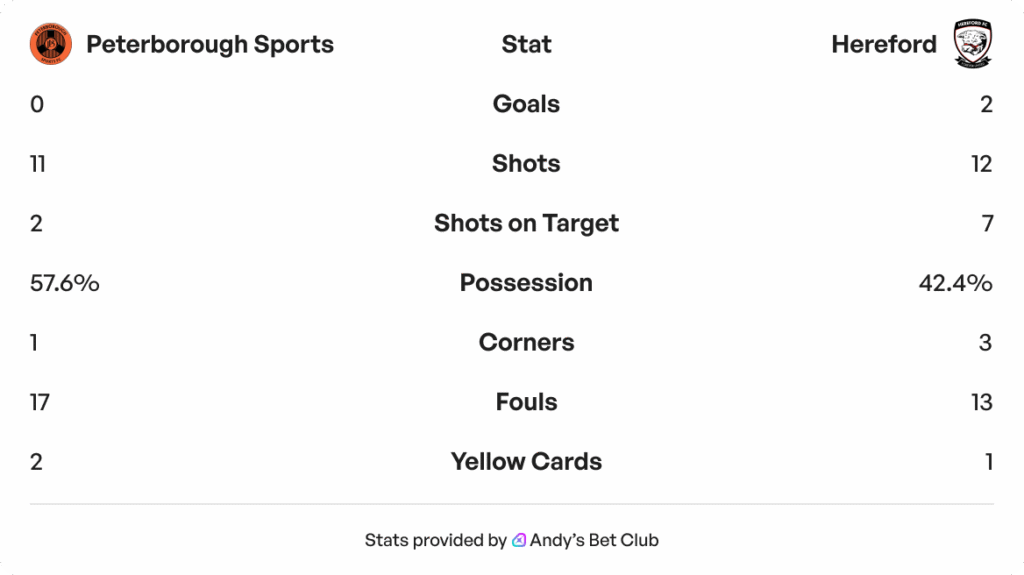This screenshot has width=1024, height=575.
Task: Open the Andy's Bet Club link
Action: coord(593,540)
